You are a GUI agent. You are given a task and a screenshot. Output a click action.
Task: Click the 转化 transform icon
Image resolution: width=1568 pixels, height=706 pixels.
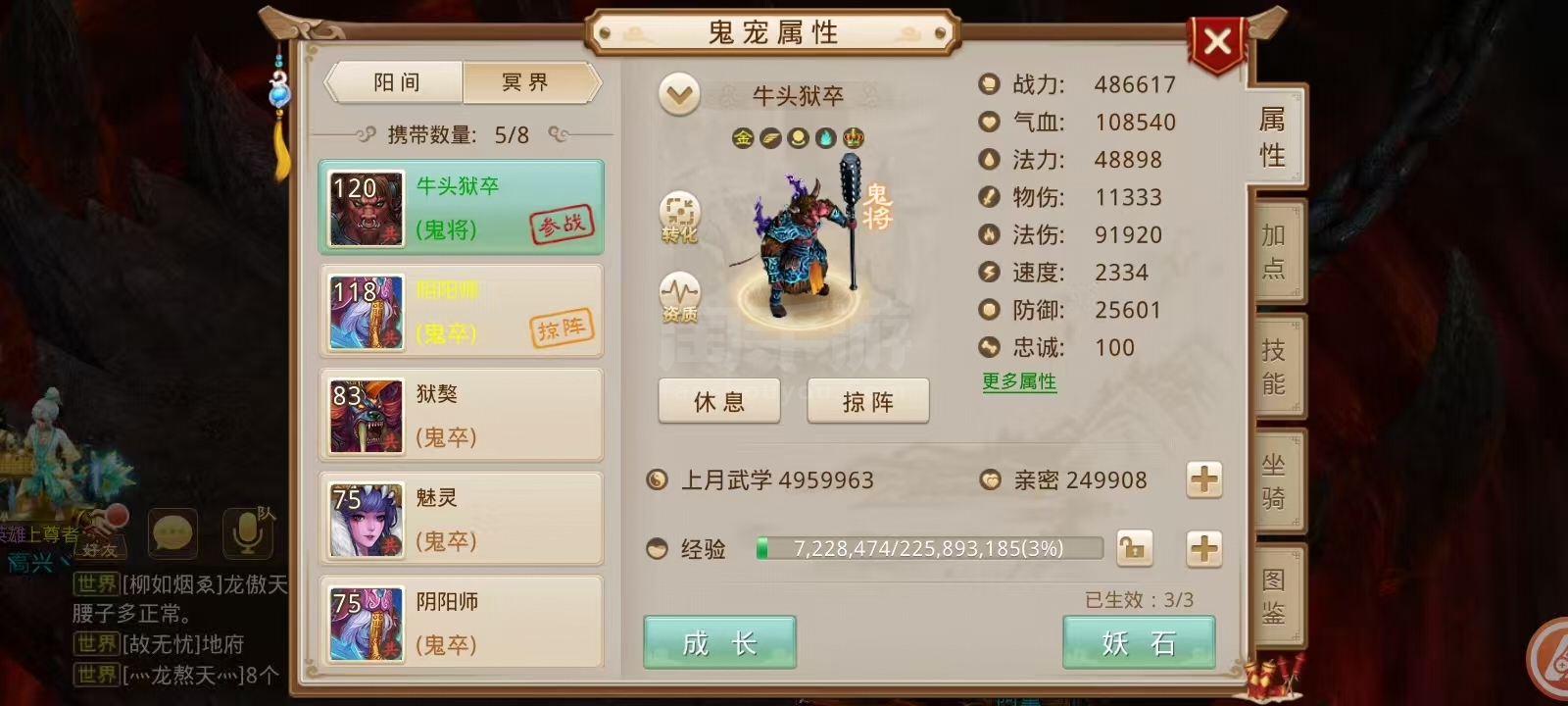coord(679,217)
